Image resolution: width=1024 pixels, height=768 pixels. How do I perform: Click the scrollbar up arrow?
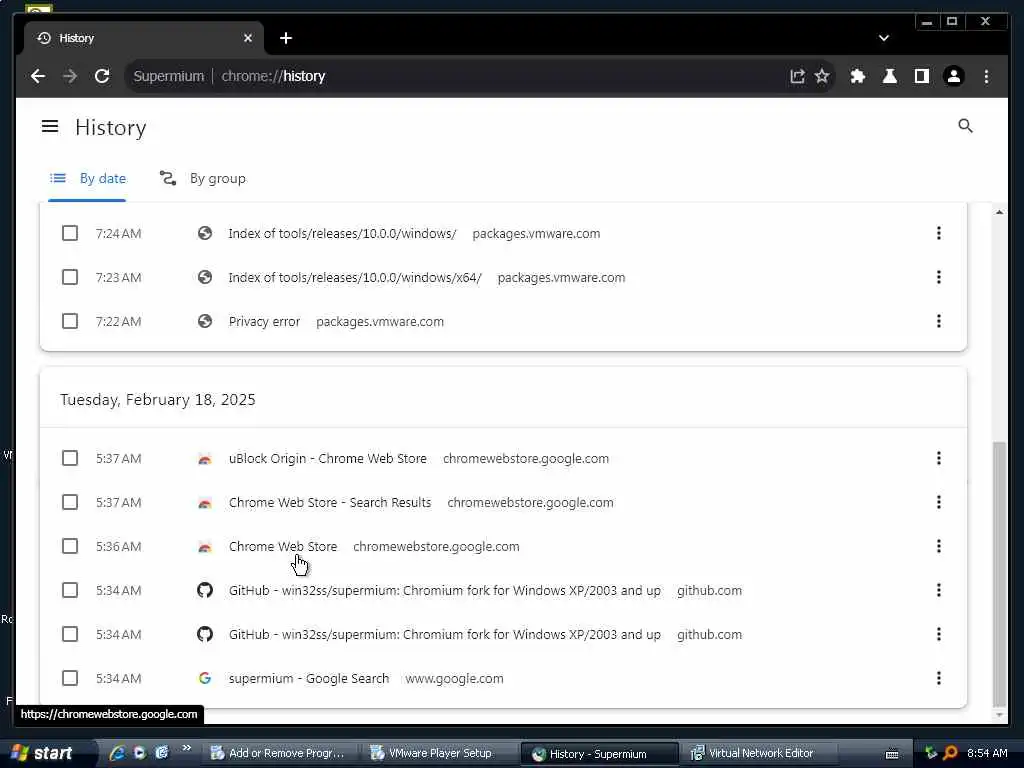[x=999, y=212]
